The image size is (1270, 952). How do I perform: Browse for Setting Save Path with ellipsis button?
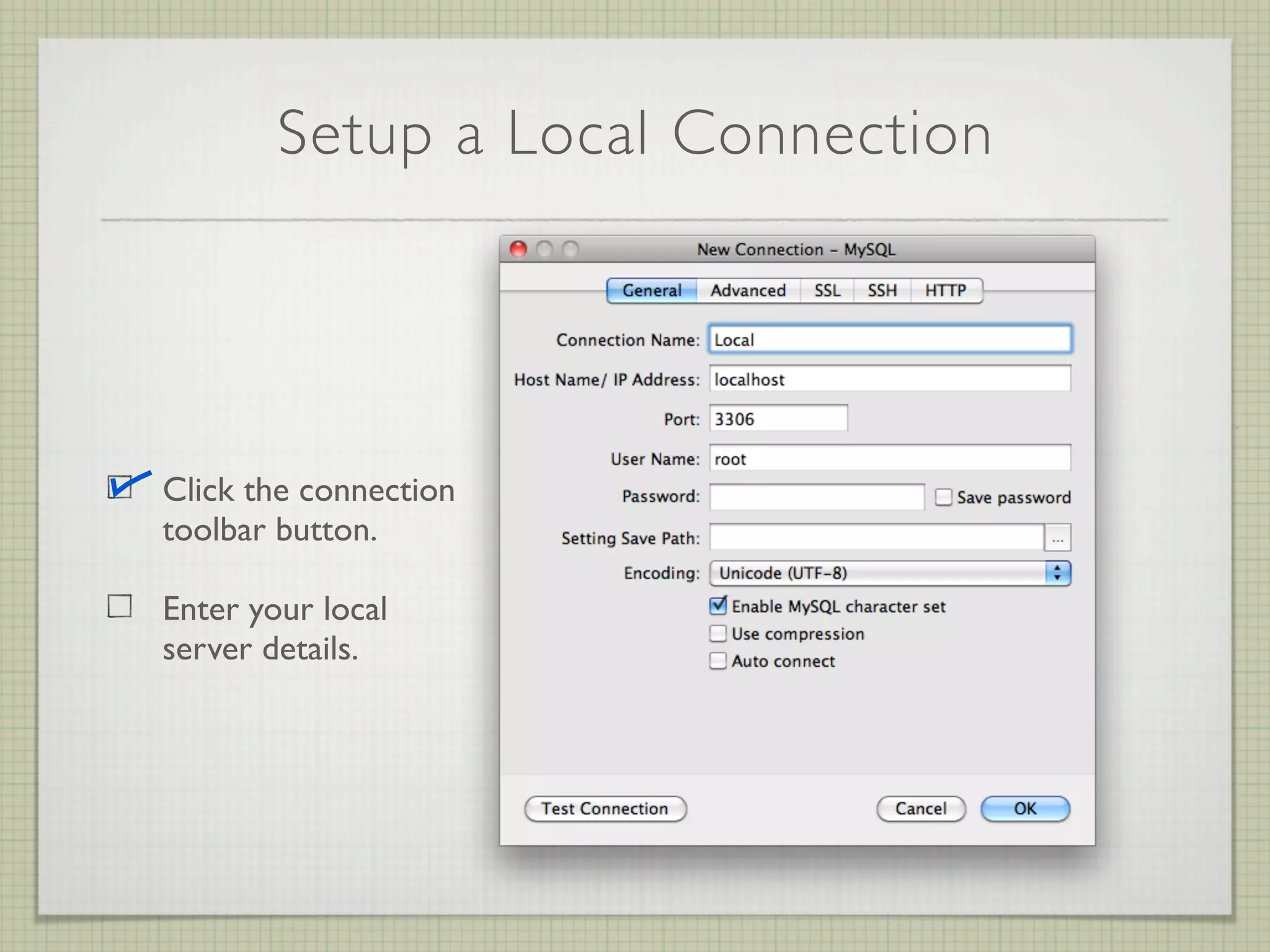(1057, 538)
